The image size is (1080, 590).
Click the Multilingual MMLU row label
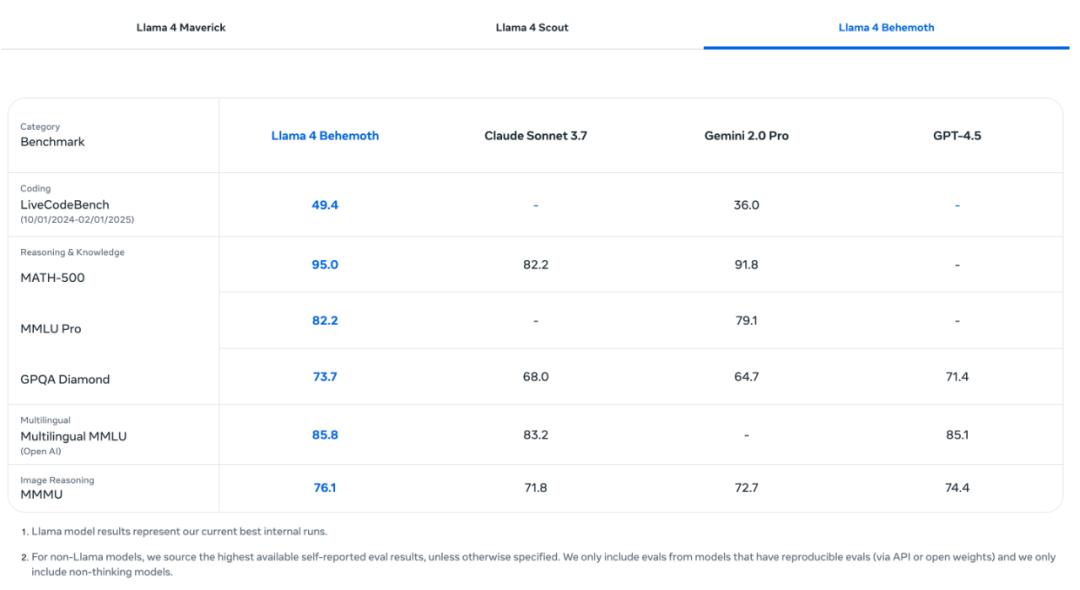[74, 437]
